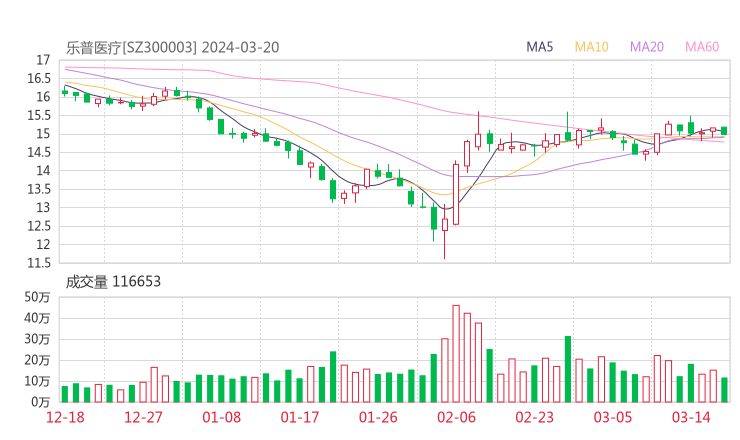Click the 12-27 date label
This screenshot has height=440, width=740.
click(x=143, y=417)
